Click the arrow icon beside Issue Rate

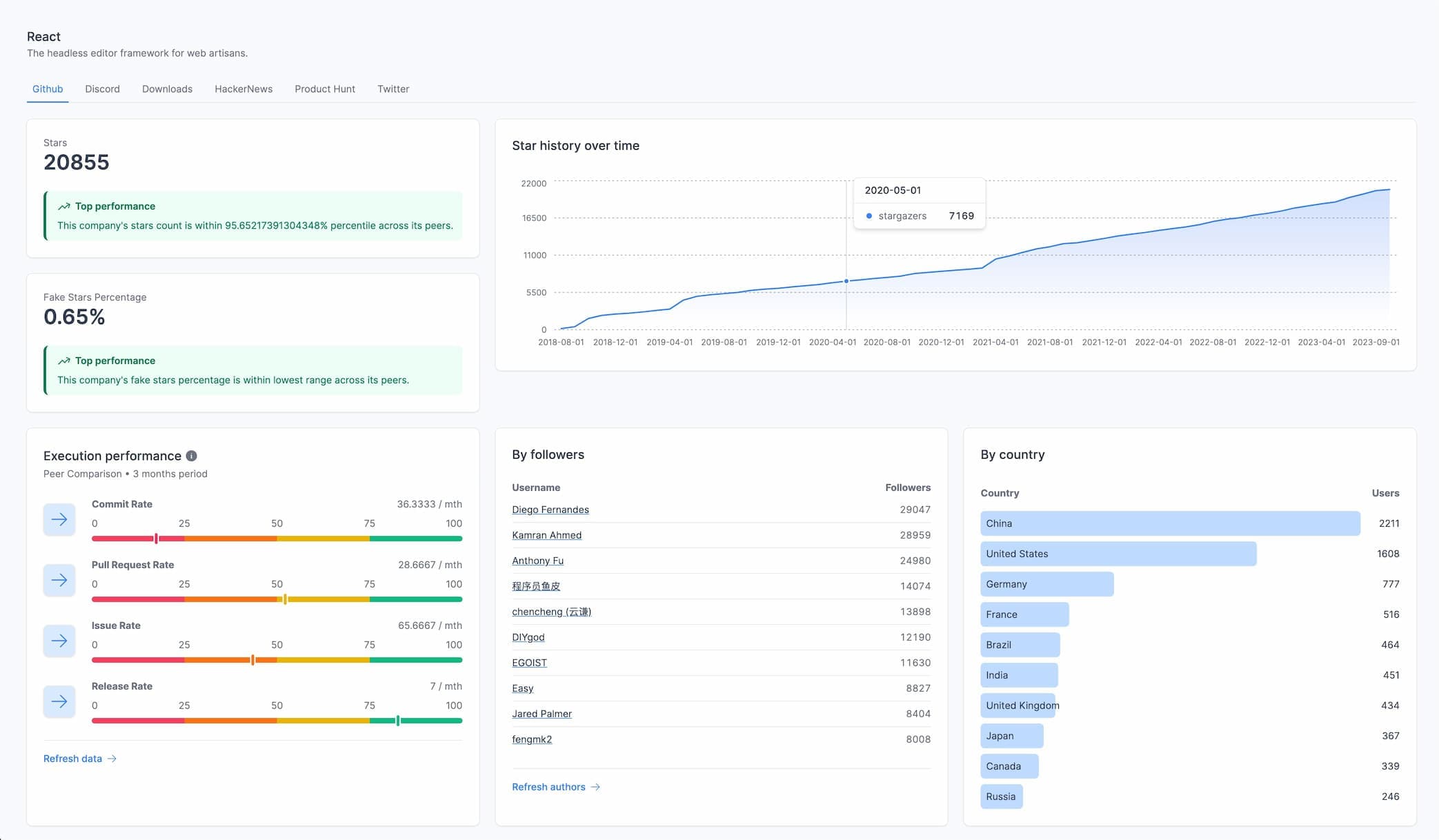point(59,641)
